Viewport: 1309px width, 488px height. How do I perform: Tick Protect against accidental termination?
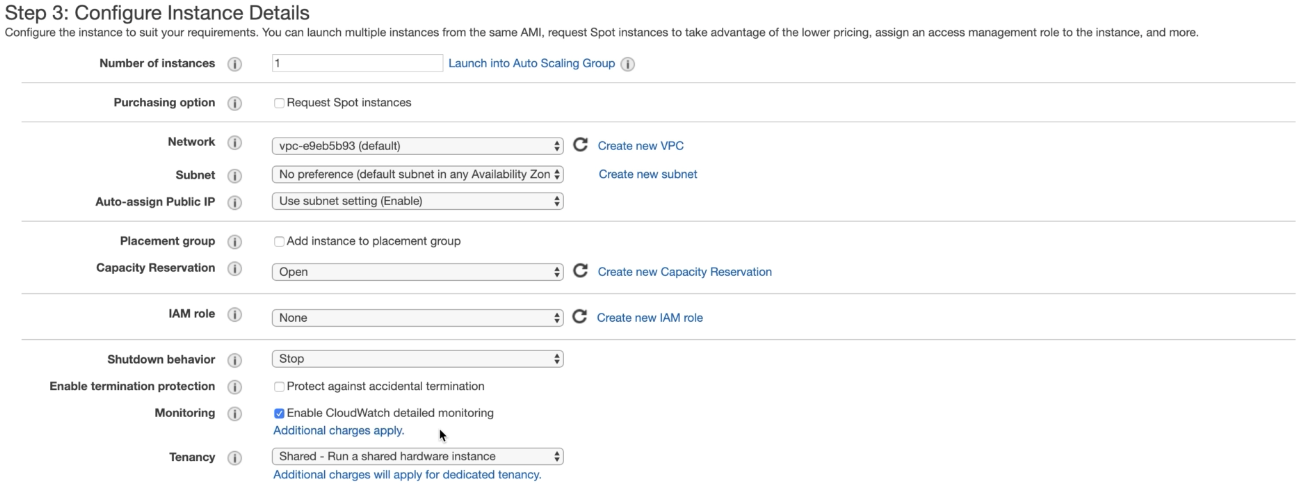pos(280,386)
